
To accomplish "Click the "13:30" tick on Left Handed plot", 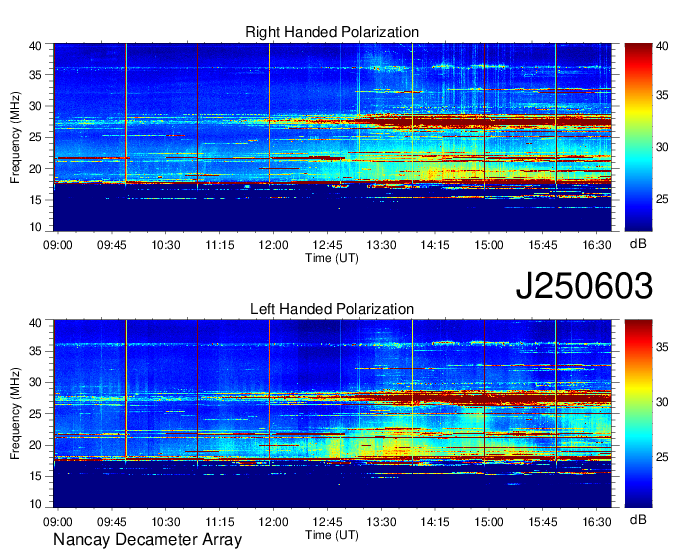I will click(381, 522).
